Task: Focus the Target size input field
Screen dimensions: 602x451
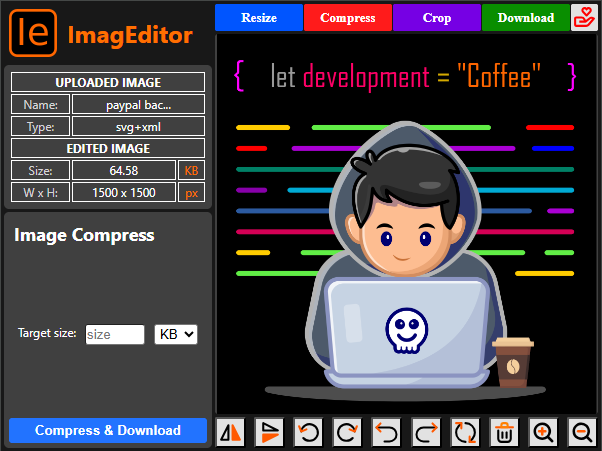Action: (115, 334)
